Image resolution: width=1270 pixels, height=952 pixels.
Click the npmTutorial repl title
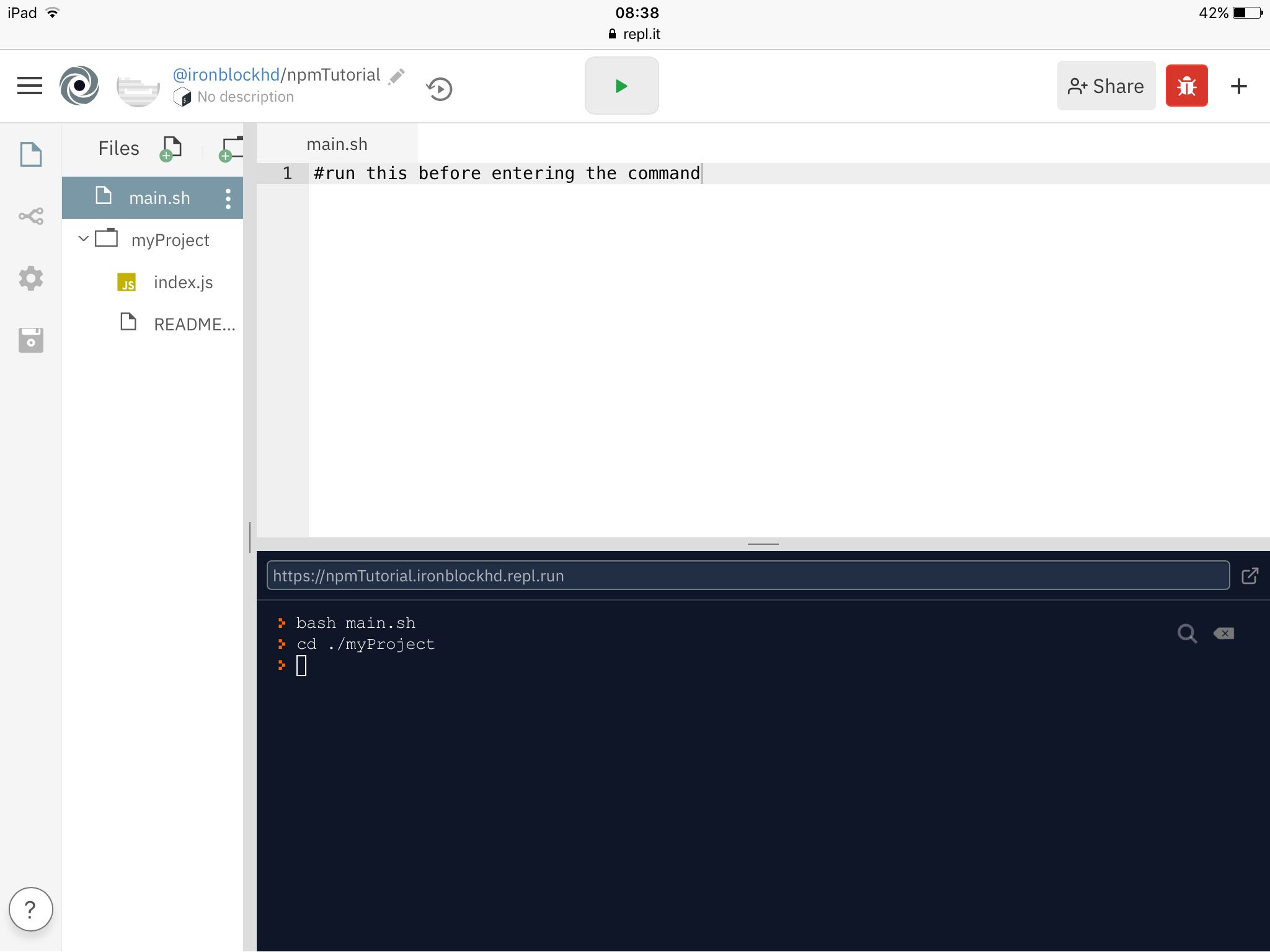point(334,75)
